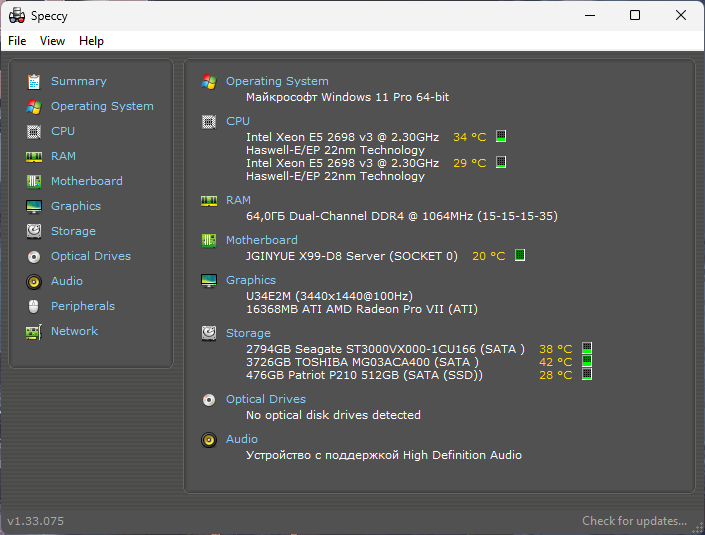Go to Operating System section in sidebar
The width and height of the screenshot is (705, 535).
pyautogui.click(x=102, y=107)
